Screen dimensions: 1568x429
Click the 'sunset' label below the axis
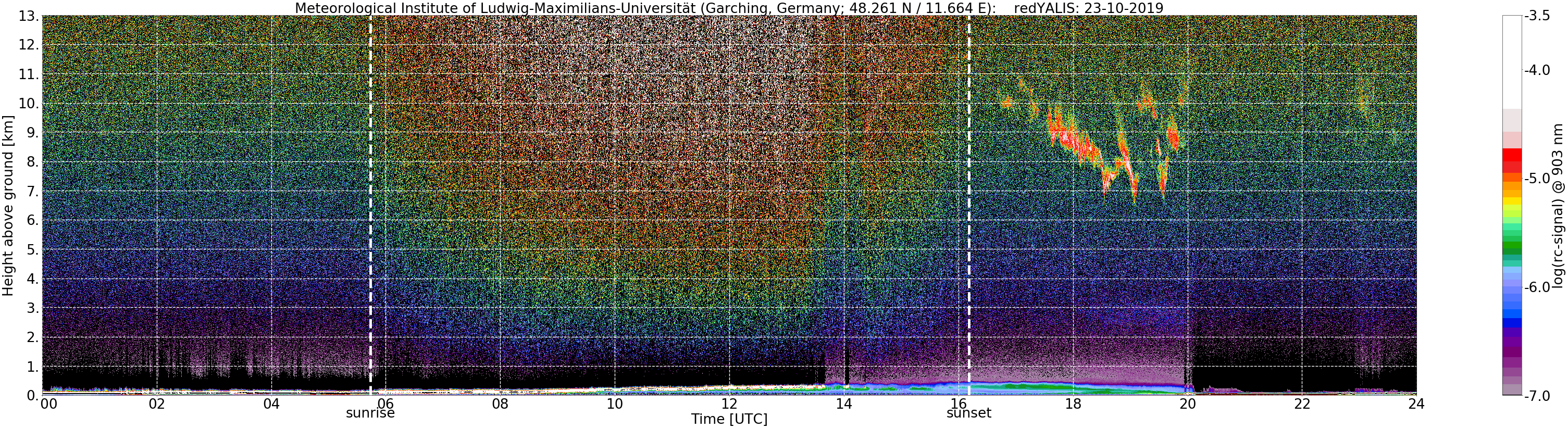coord(969,413)
